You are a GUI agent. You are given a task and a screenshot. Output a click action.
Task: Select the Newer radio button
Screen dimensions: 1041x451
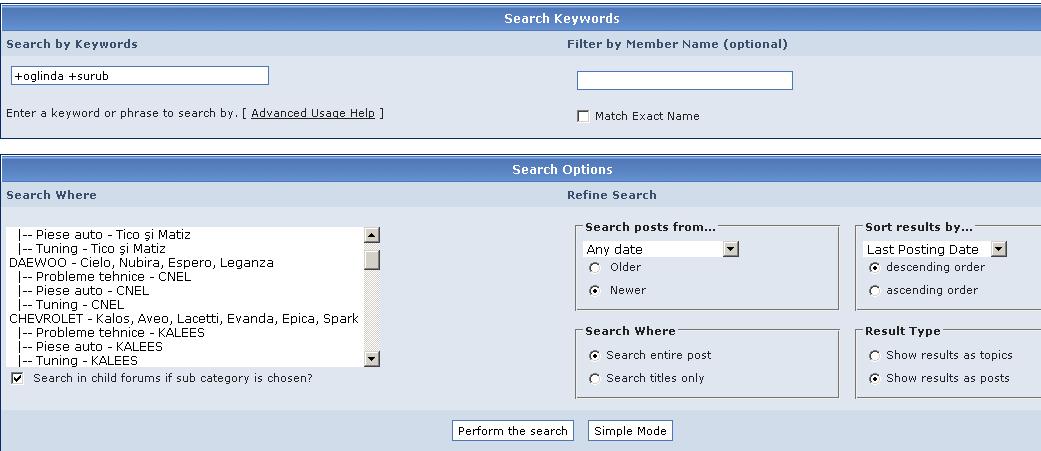595,291
